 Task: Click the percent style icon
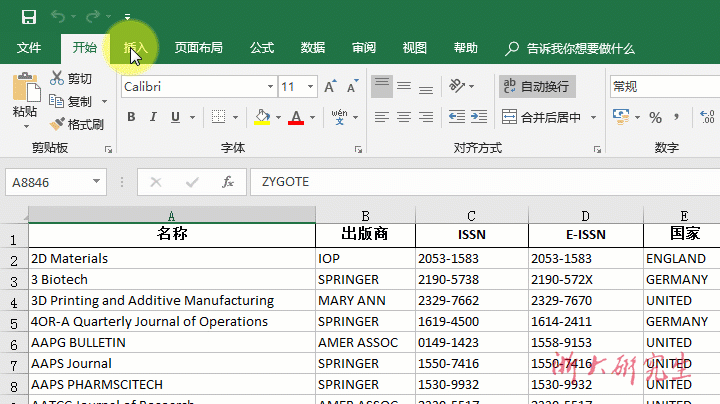point(655,118)
